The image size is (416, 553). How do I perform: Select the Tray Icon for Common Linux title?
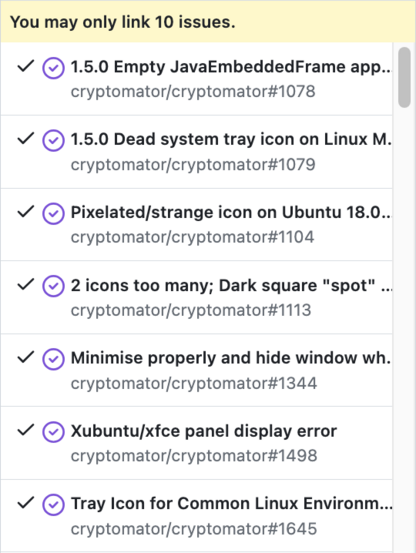coord(231,504)
